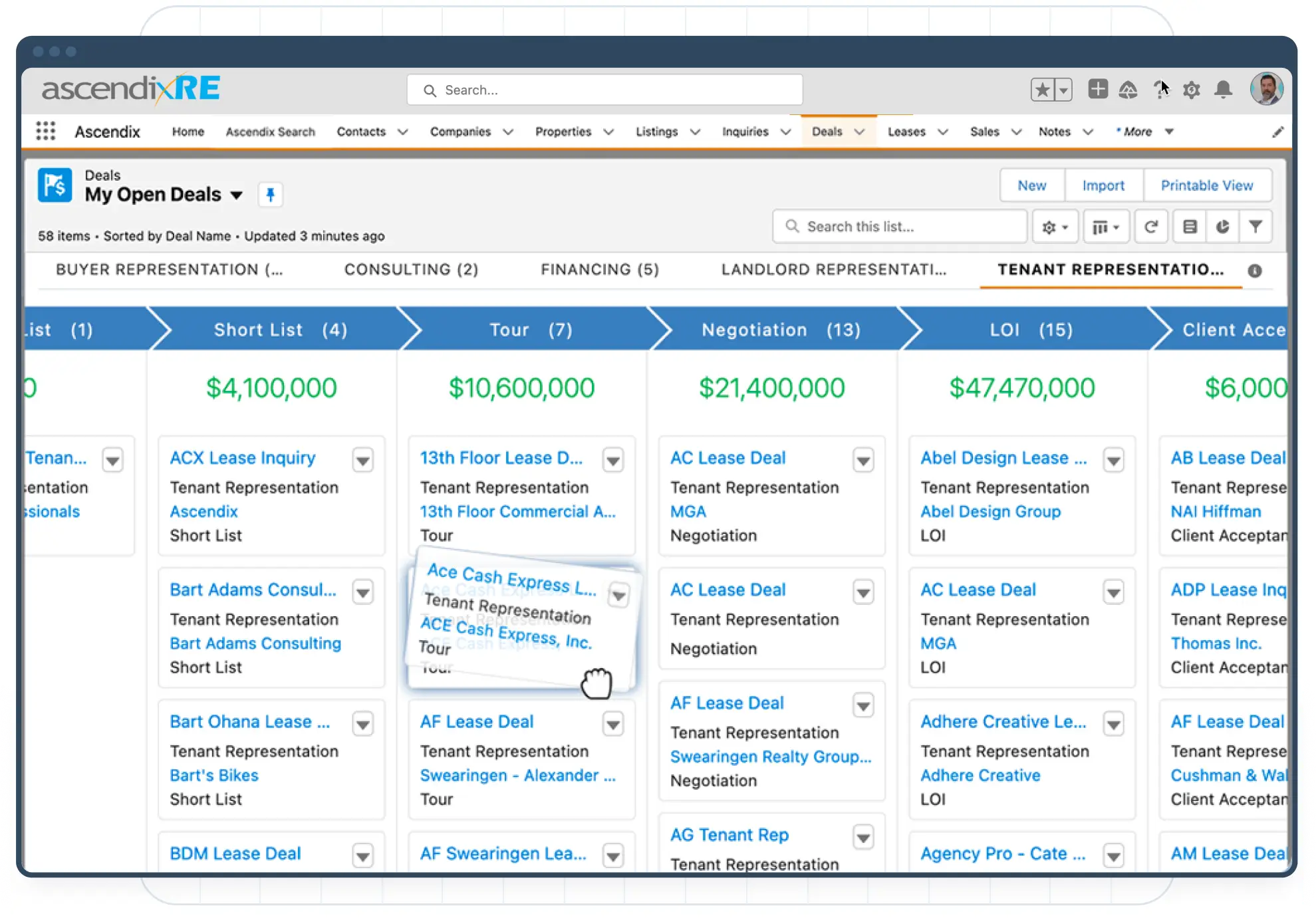Select the CONSULTING (2) tab
The height and width of the screenshot is (920, 1316).
tap(411, 269)
